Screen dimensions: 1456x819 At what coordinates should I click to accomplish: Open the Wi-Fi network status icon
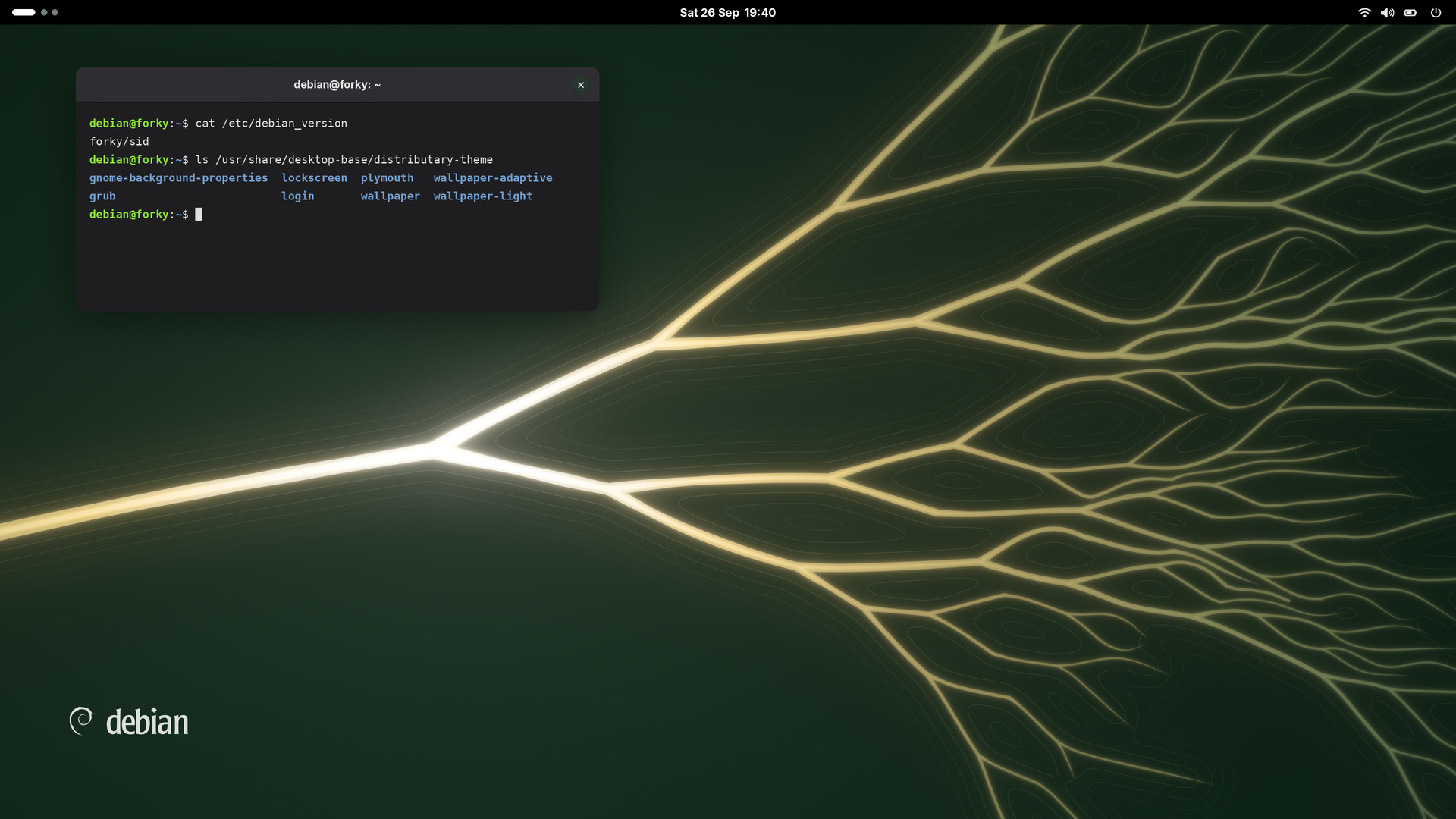(x=1364, y=12)
